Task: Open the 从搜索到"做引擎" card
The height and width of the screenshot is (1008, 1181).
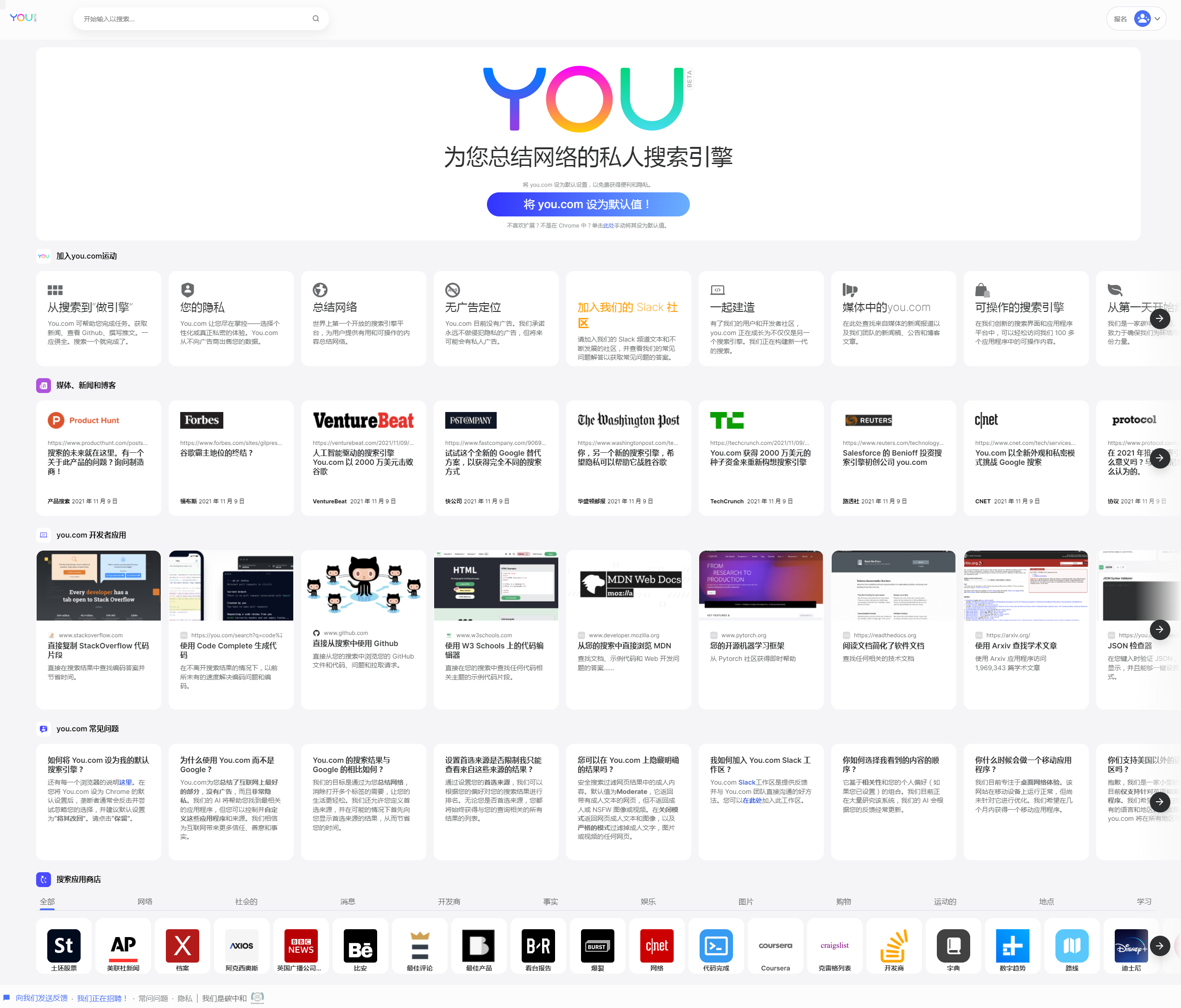Action: pos(99,318)
